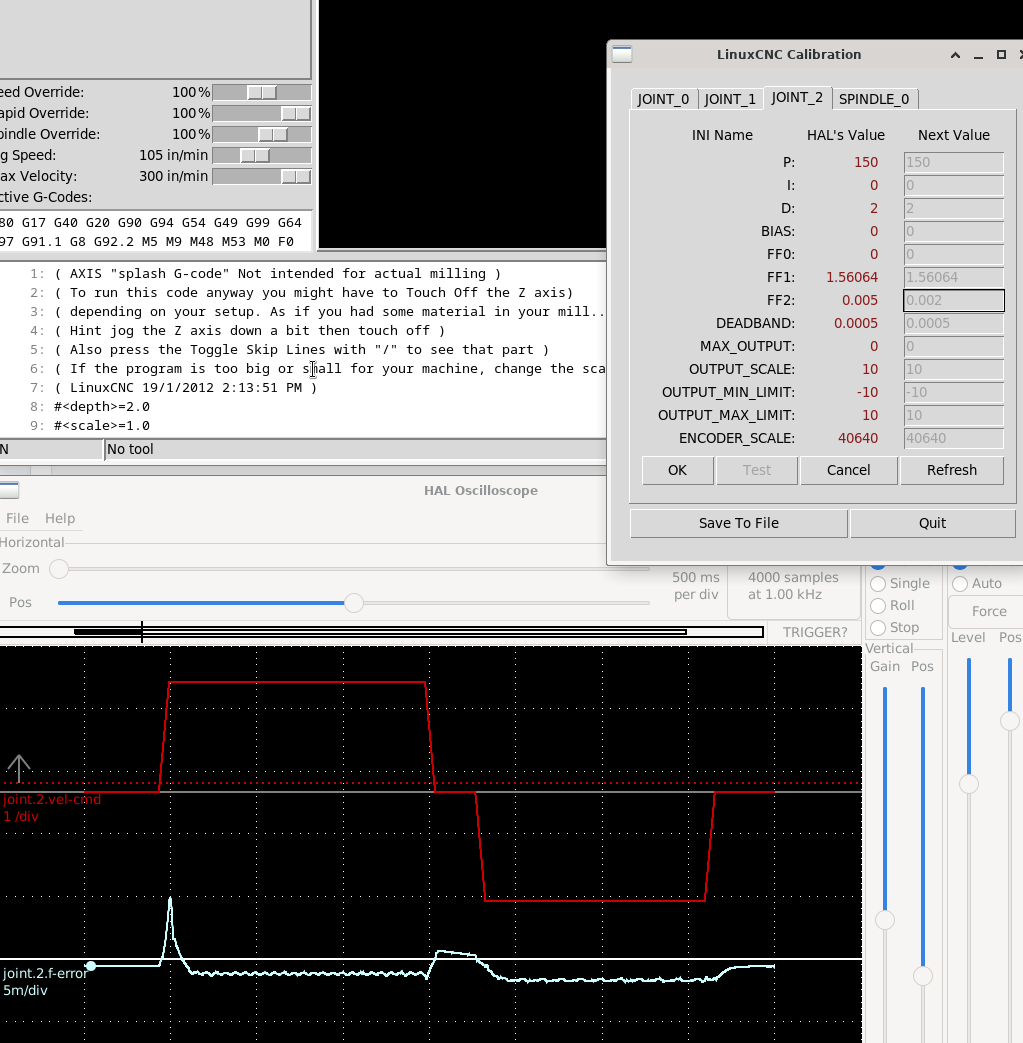The width and height of the screenshot is (1023, 1043).
Task: Click the Feed Override slider
Action: (x=261, y=92)
